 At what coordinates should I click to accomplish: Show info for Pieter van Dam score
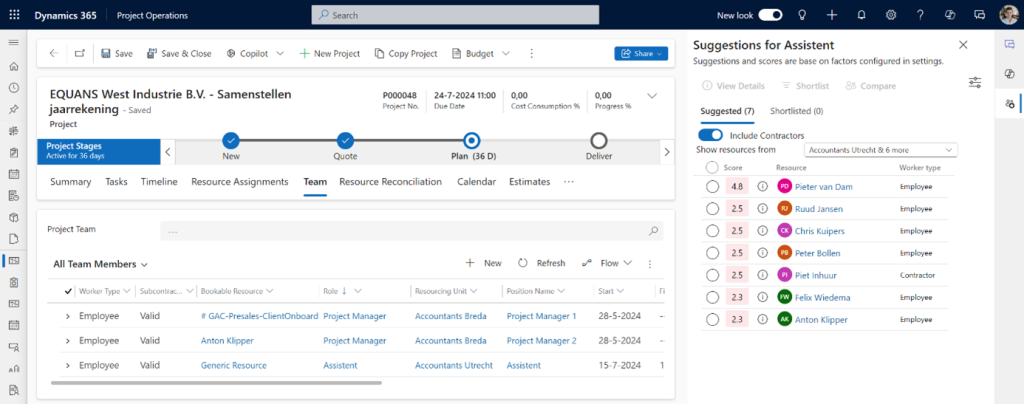(761, 187)
